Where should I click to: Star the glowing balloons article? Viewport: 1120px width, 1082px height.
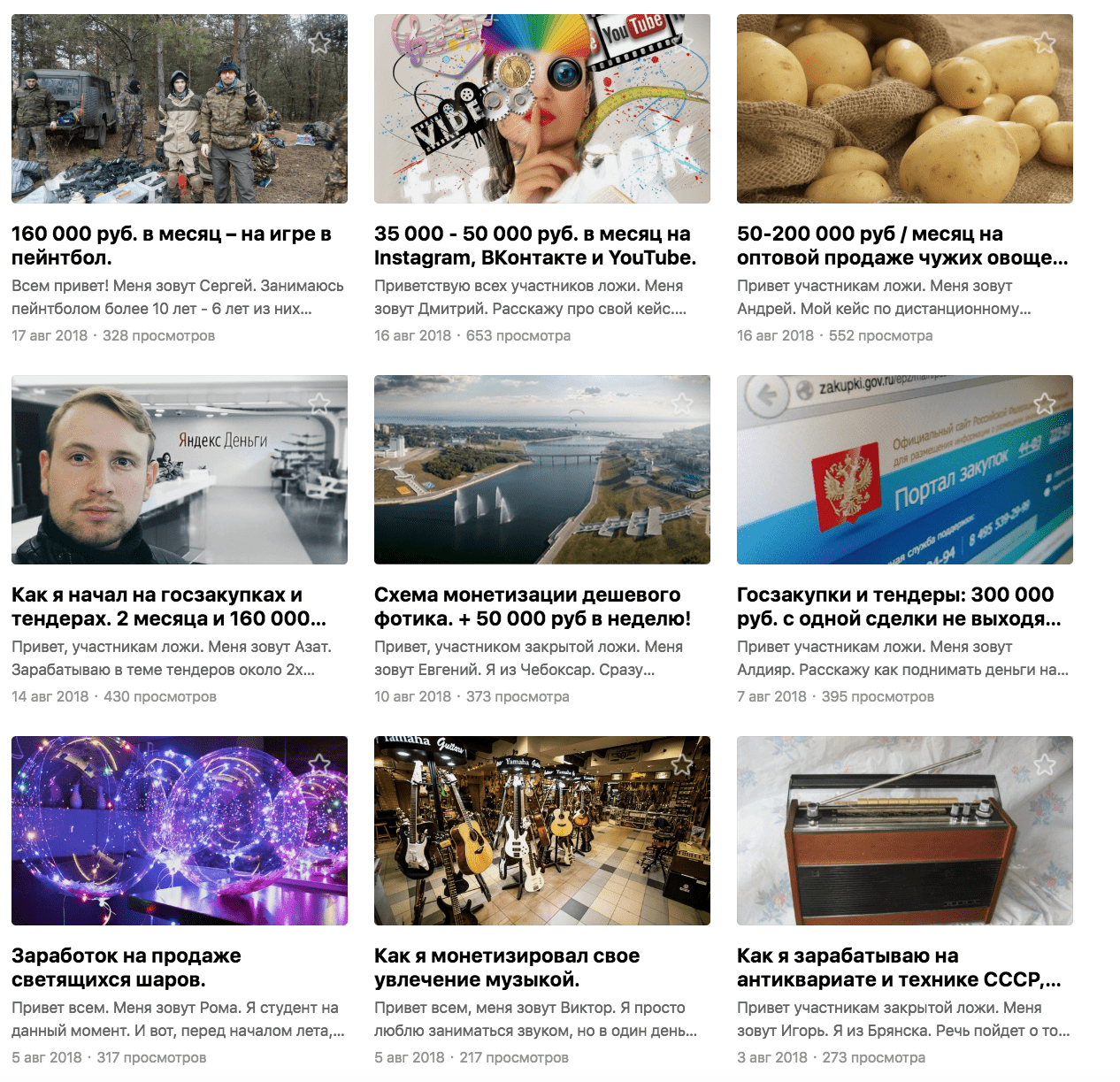click(319, 764)
